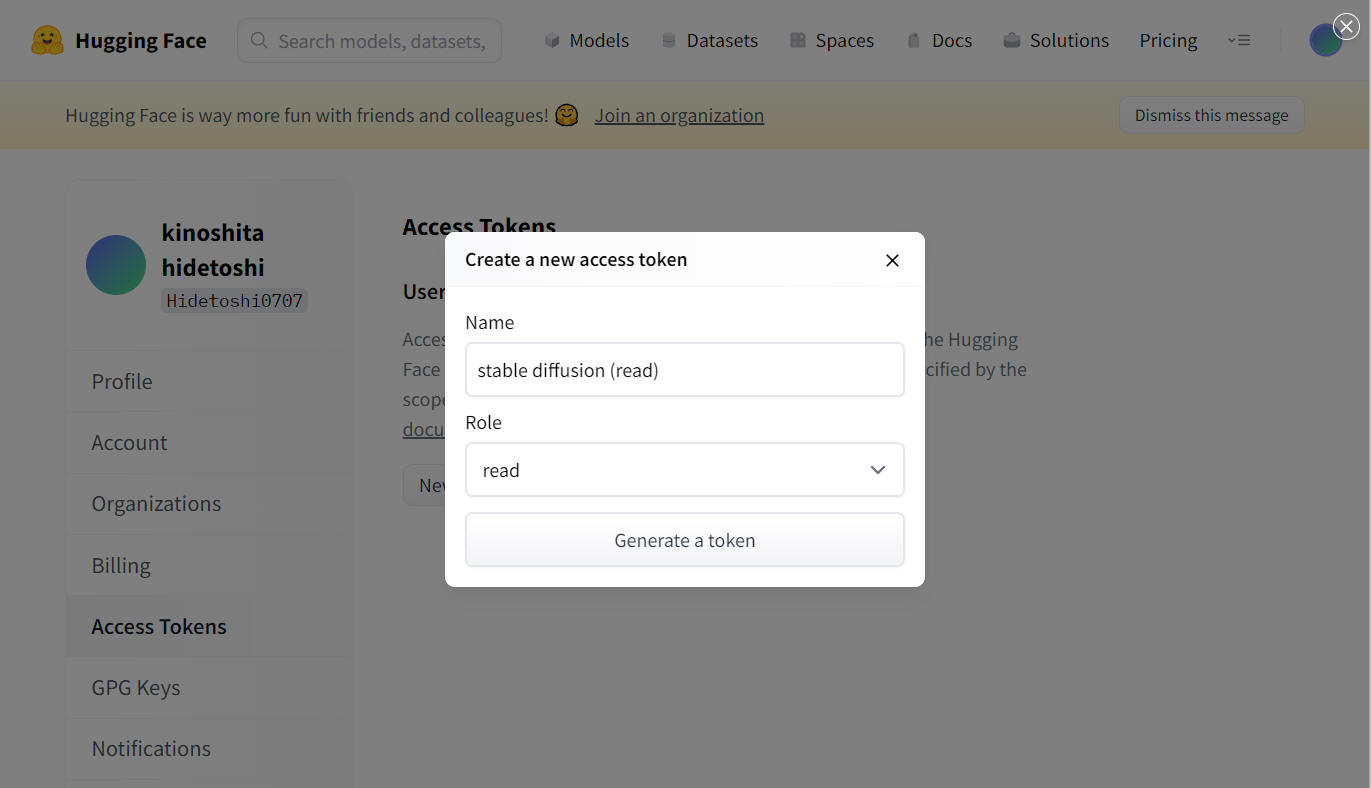
Task: Click the Role dropdown chevron arrow
Action: point(878,470)
